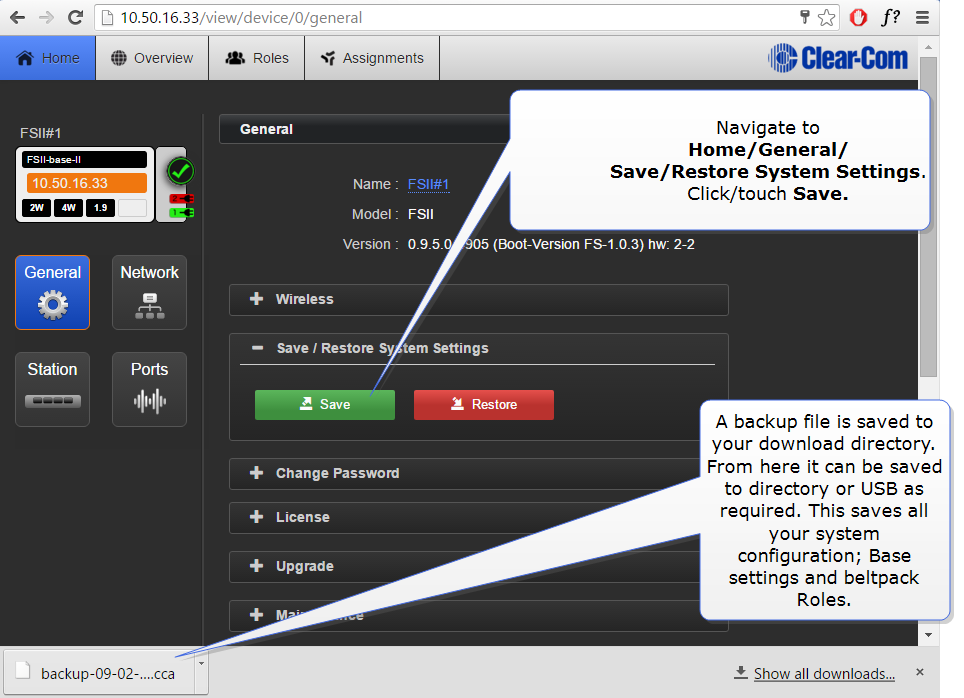Click the 1.9 badge on device
The image size is (964, 698).
(100, 208)
